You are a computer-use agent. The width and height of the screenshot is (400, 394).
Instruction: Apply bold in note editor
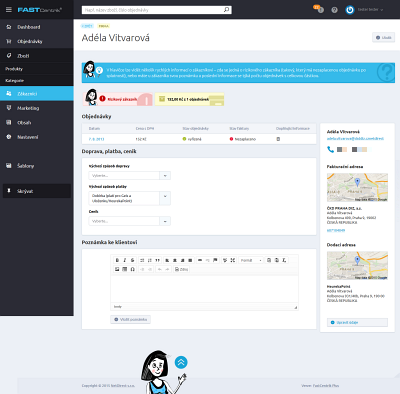point(117,260)
